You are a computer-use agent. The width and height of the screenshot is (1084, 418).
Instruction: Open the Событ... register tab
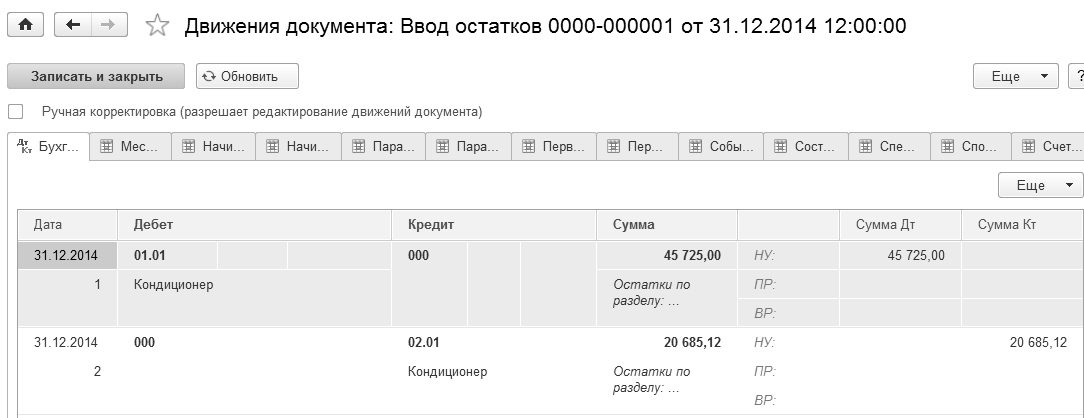click(x=720, y=147)
